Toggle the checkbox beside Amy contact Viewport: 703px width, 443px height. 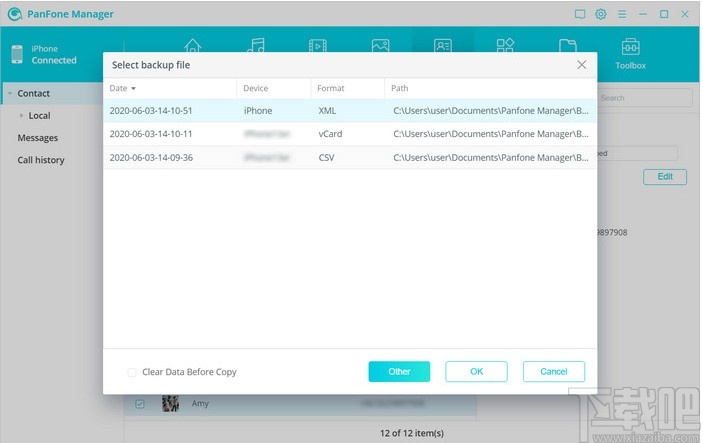click(140, 404)
